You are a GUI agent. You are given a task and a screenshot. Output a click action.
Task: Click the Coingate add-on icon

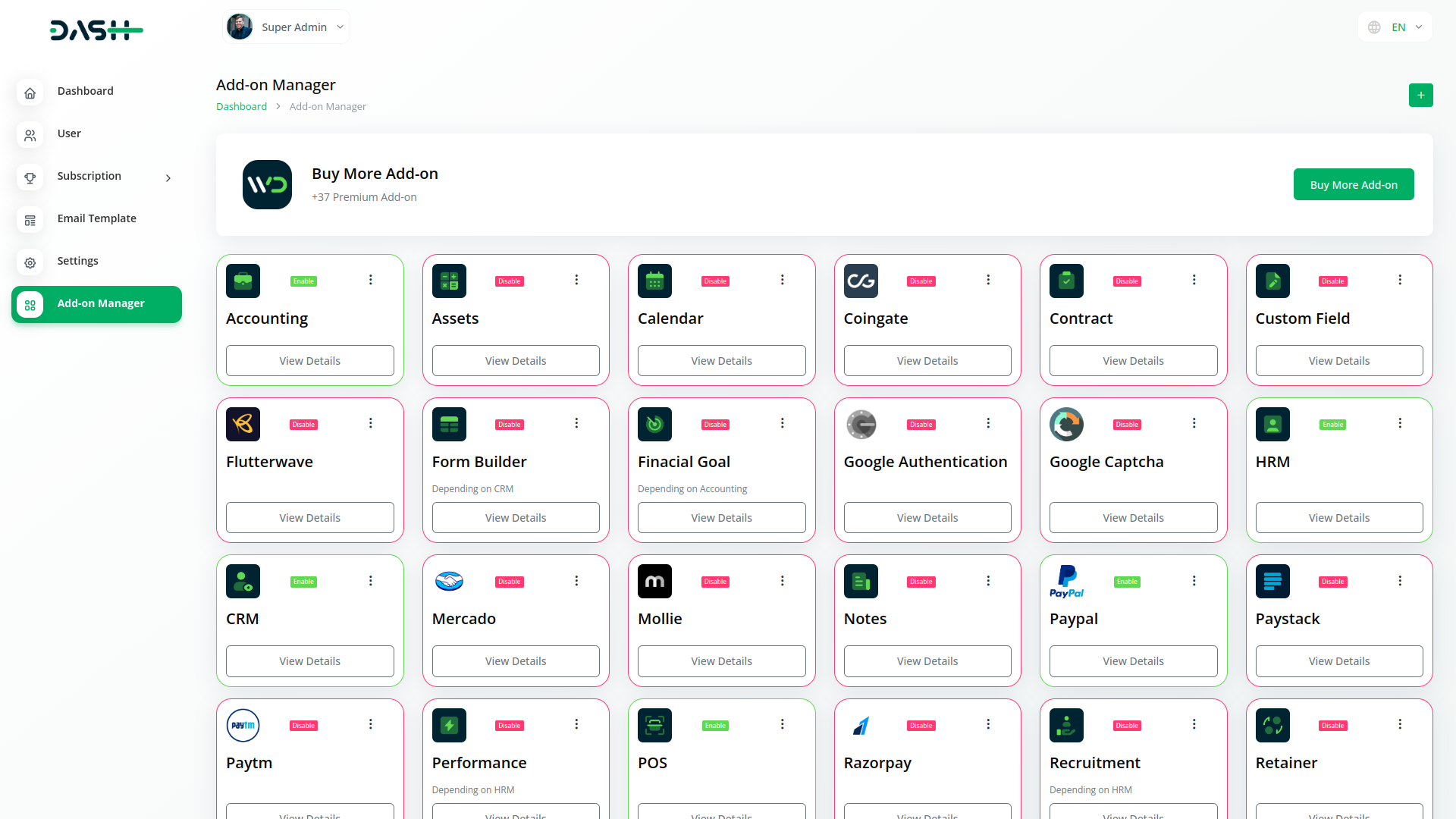pyautogui.click(x=861, y=281)
